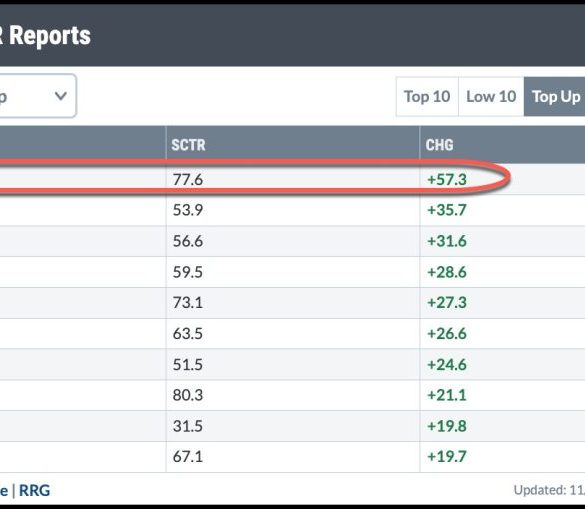The height and width of the screenshot is (509, 585).
Task: Select the Top Up tab
Action: click(x=555, y=97)
